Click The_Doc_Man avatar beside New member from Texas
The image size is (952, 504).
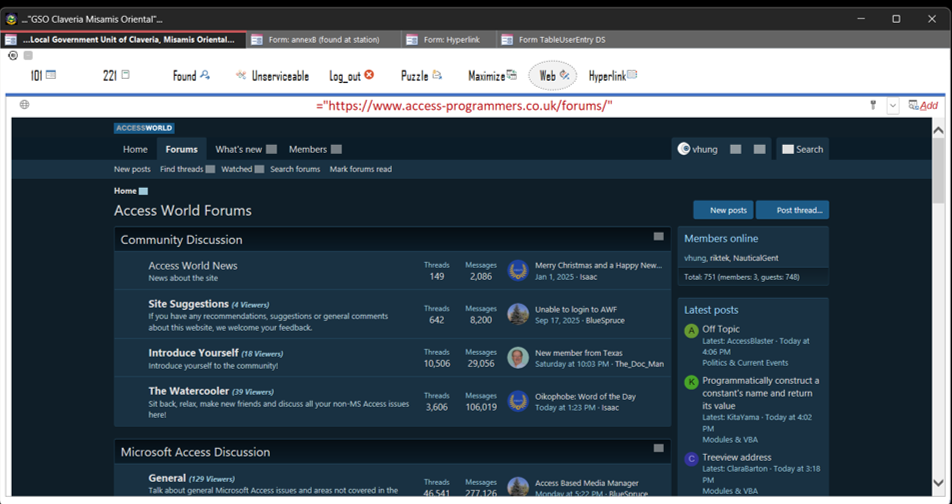click(x=518, y=358)
